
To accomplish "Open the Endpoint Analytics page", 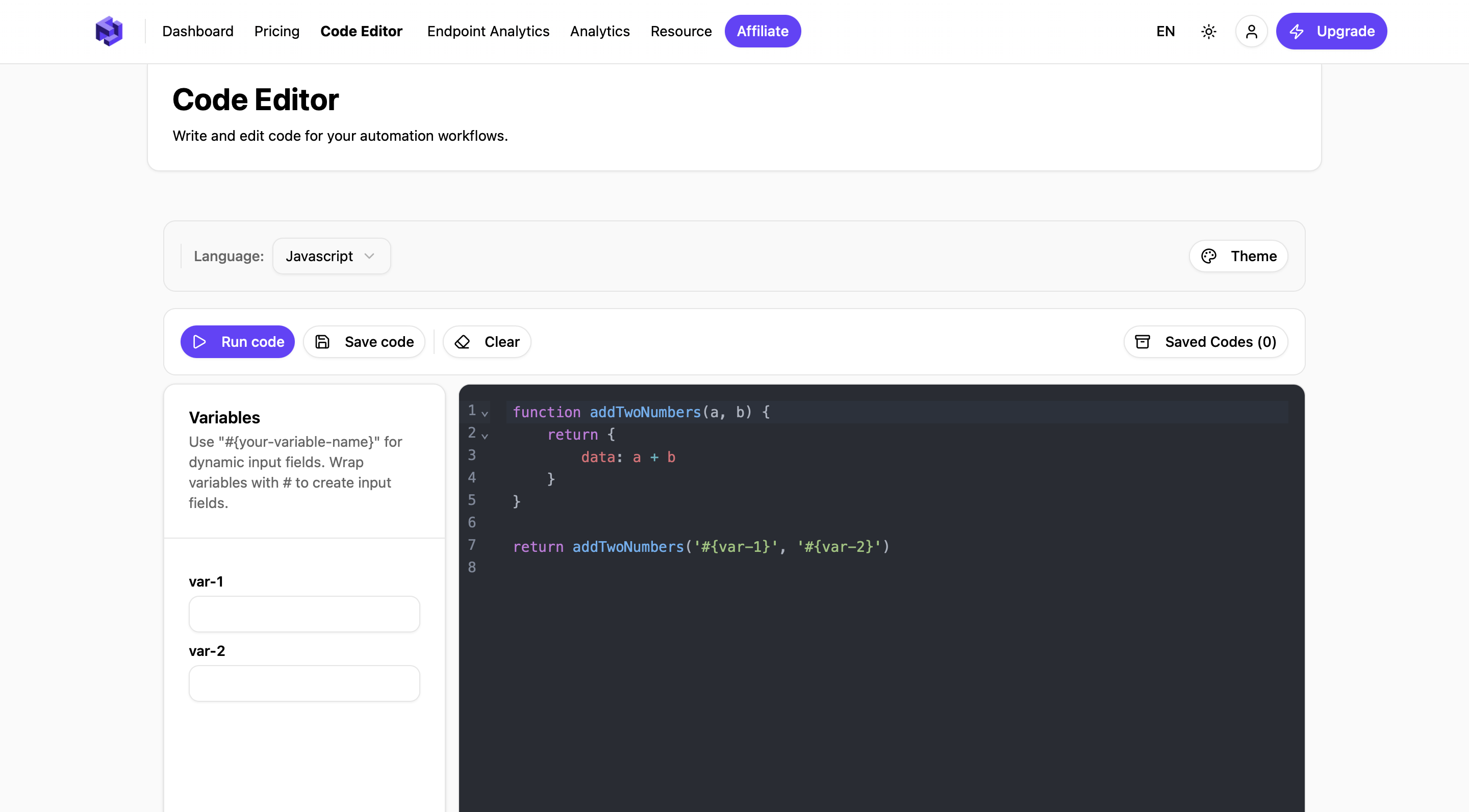I will click(488, 31).
